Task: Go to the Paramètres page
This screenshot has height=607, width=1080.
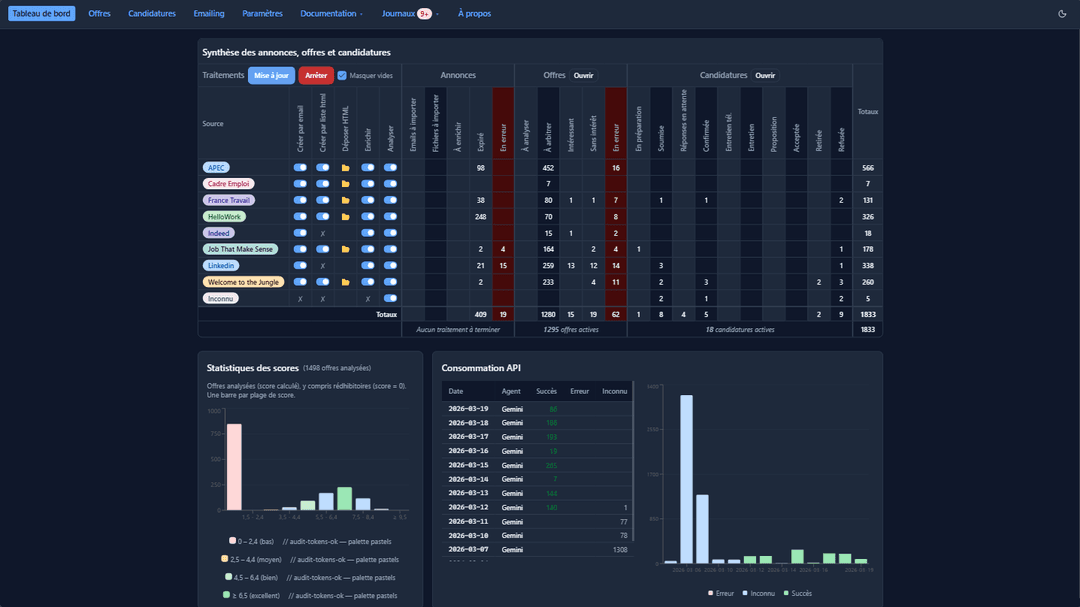Action: (x=262, y=14)
